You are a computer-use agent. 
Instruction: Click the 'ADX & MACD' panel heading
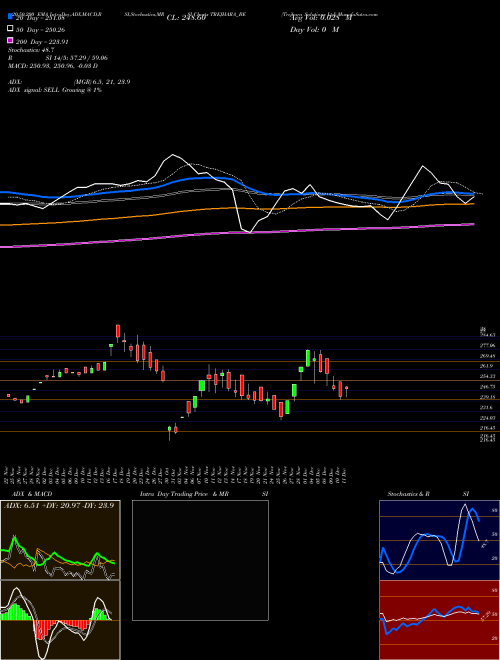pos(32,494)
